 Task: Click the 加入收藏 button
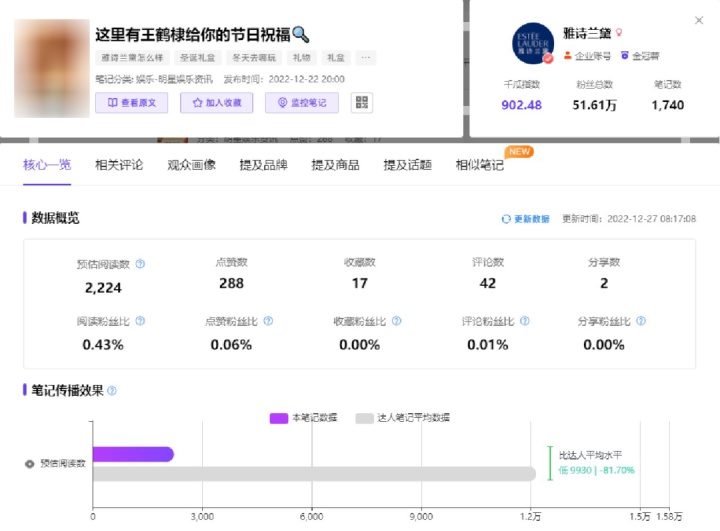[x=216, y=102]
